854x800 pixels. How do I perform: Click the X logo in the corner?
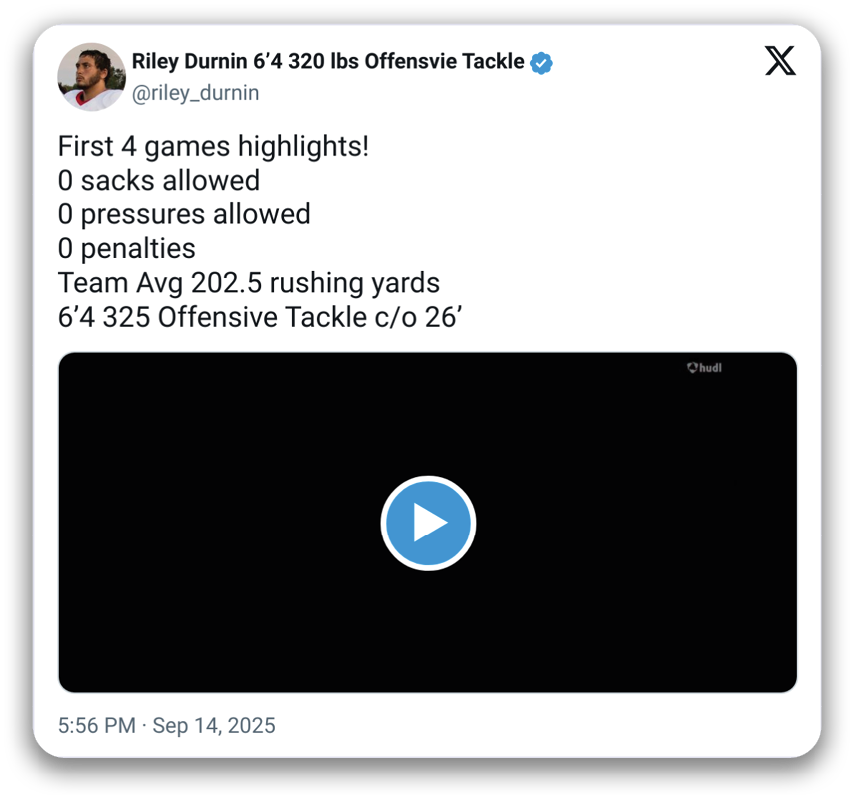[780, 62]
